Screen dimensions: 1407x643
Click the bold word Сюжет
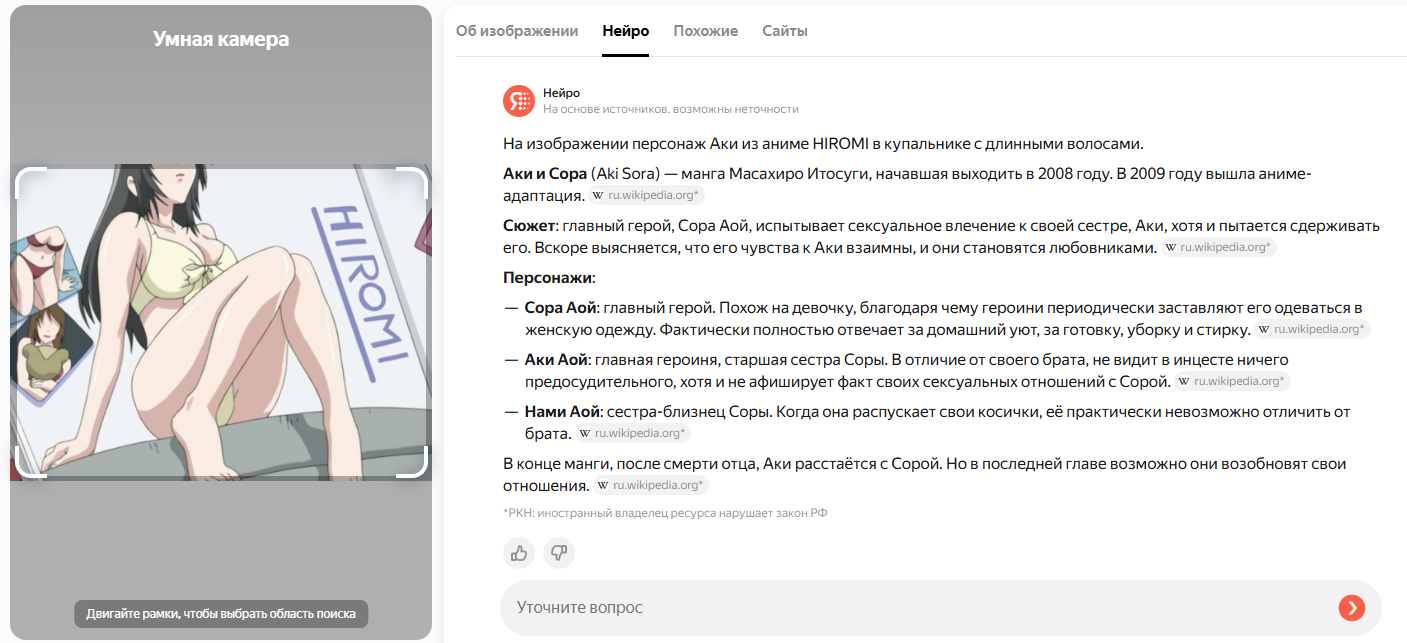tap(529, 226)
